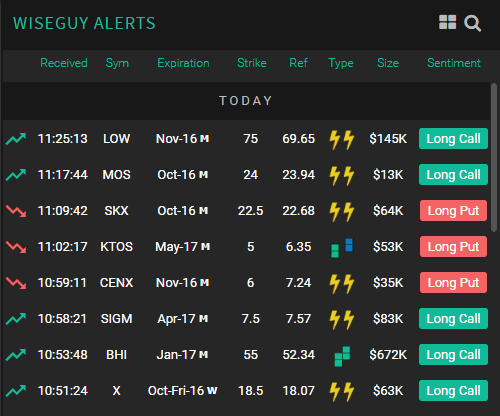The image size is (500, 416).
Task: Click the vertical scrollbar thumb
Action: [x=494, y=157]
